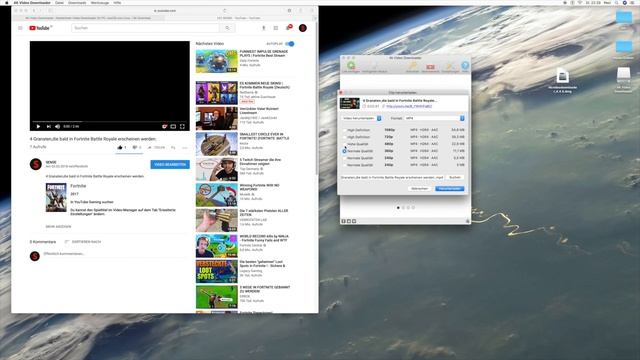Open the Hilfe menu in menu bar
Viewport: 640px width, 360px height.
coord(117,2)
